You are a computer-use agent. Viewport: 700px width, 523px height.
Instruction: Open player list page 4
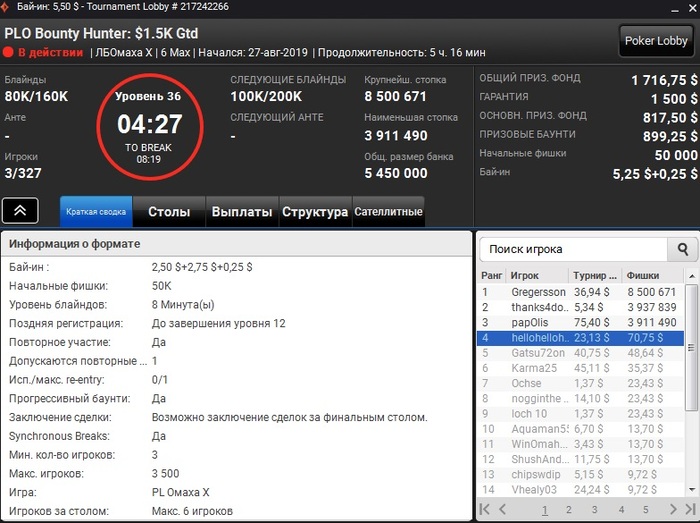click(x=621, y=510)
